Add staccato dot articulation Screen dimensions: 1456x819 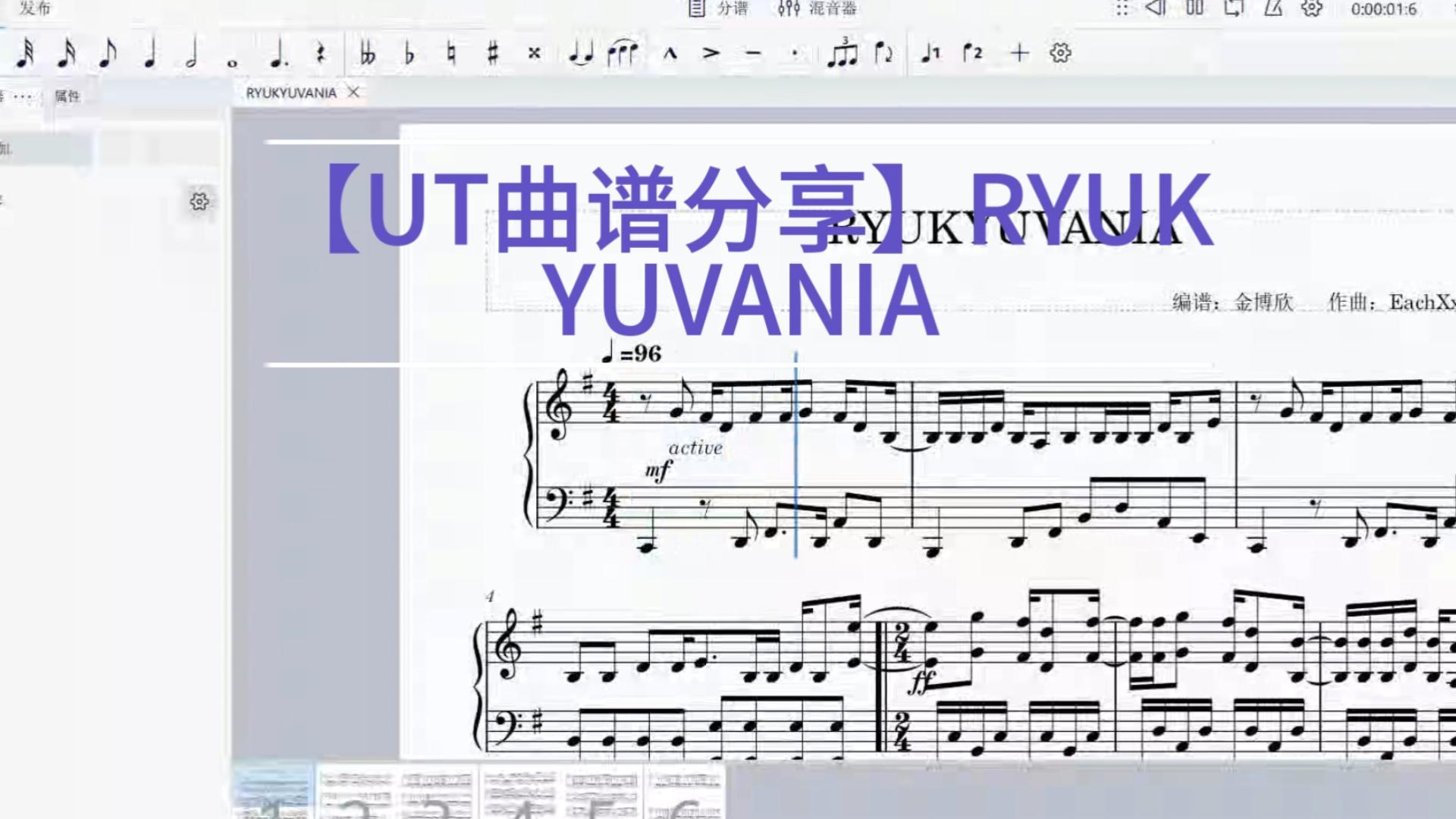(795, 53)
